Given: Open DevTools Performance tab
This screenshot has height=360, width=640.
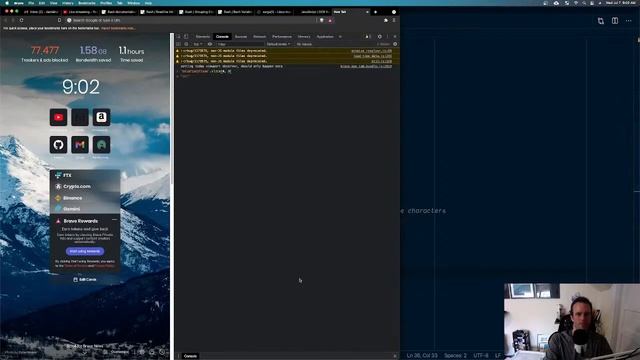Looking at the screenshot, I should pos(282,37).
